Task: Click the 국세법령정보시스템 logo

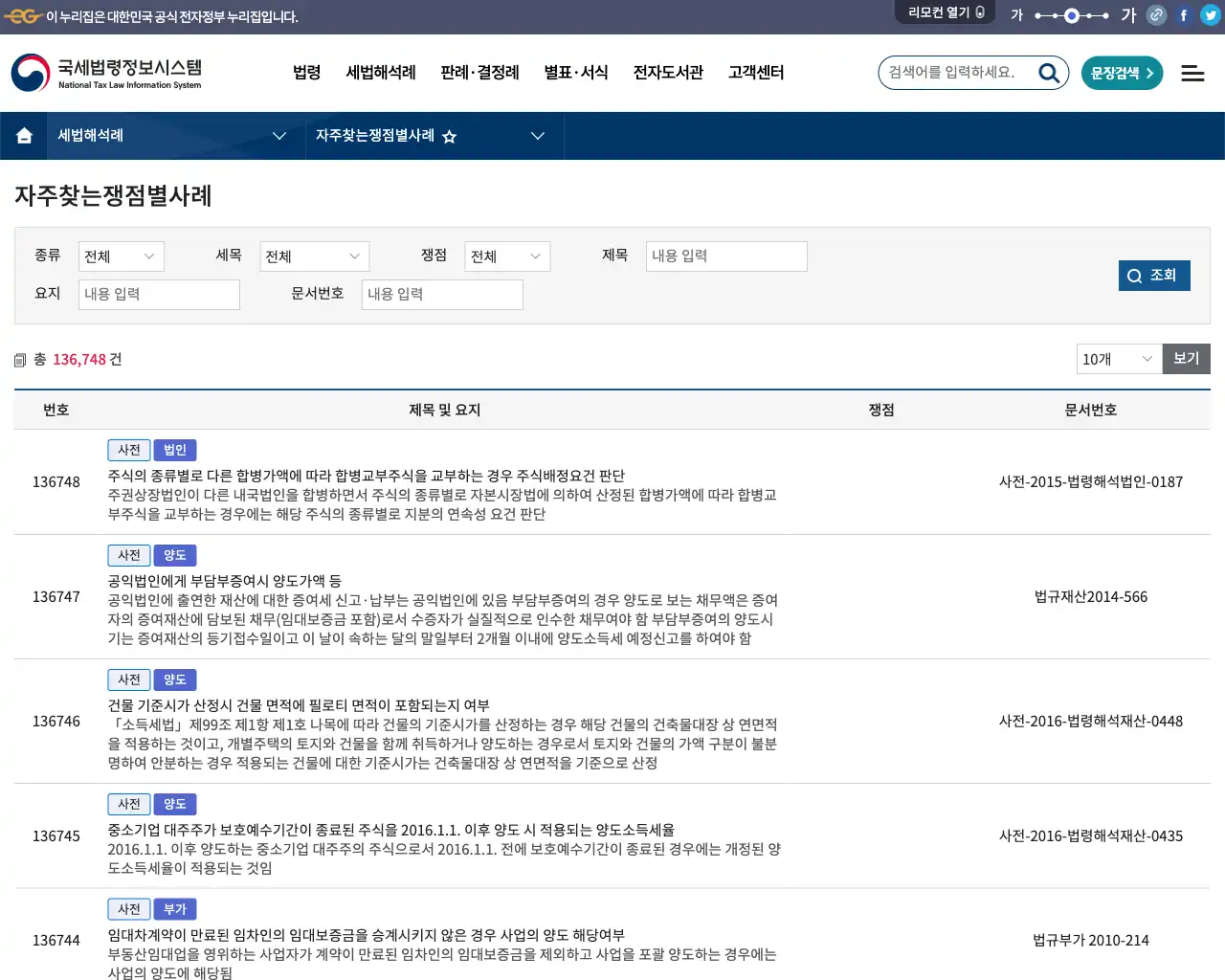Action: pos(107,73)
